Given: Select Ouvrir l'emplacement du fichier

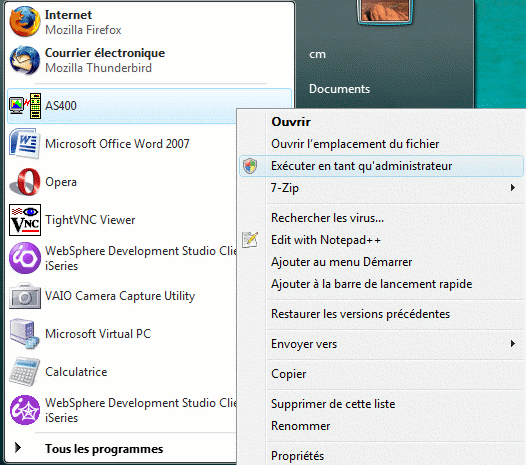Looking at the screenshot, I should [355, 144].
